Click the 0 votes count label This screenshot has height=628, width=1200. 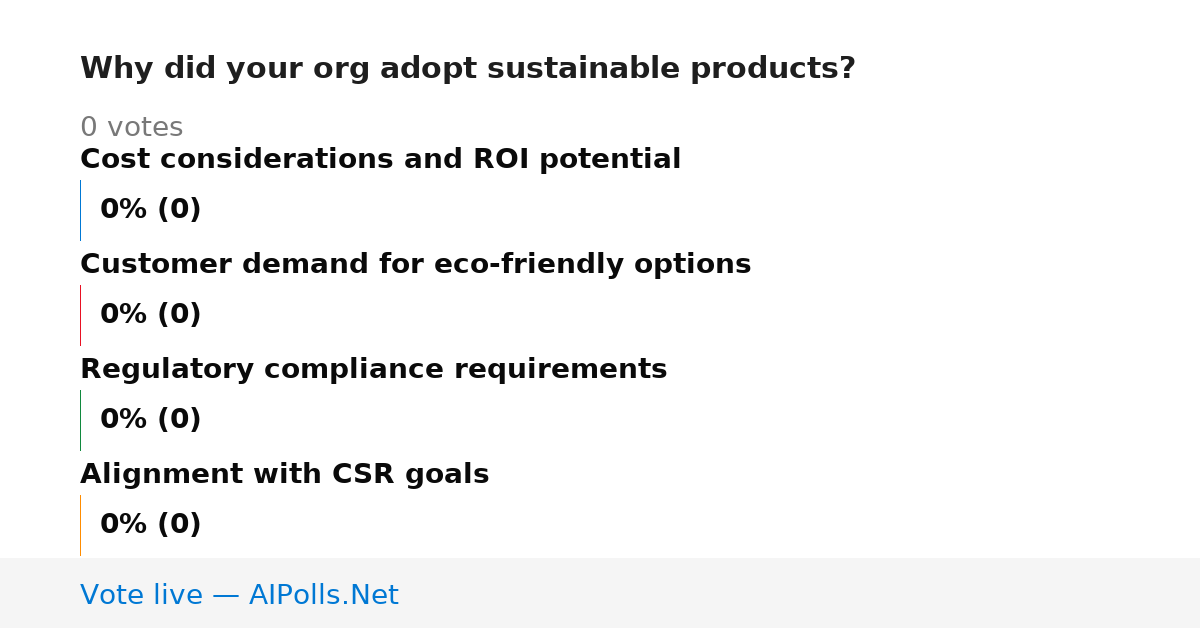131,128
